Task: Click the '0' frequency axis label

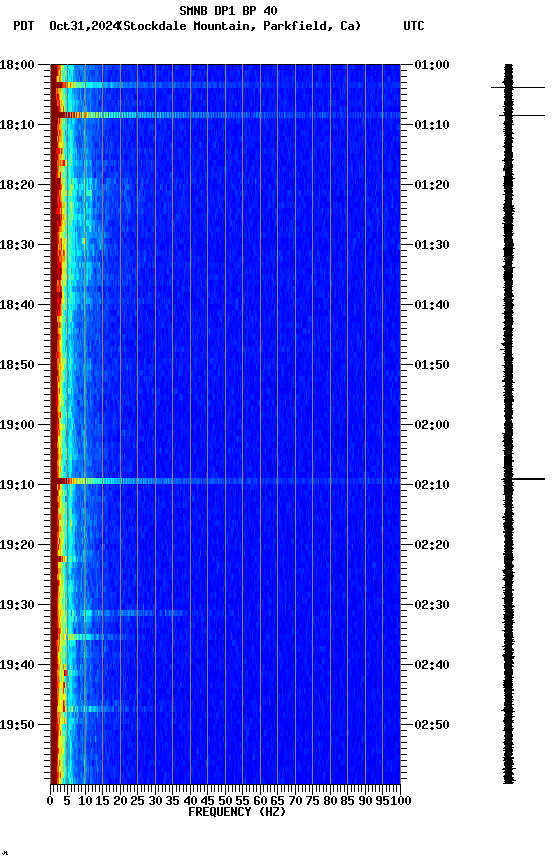Action: (x=51, y=801)
